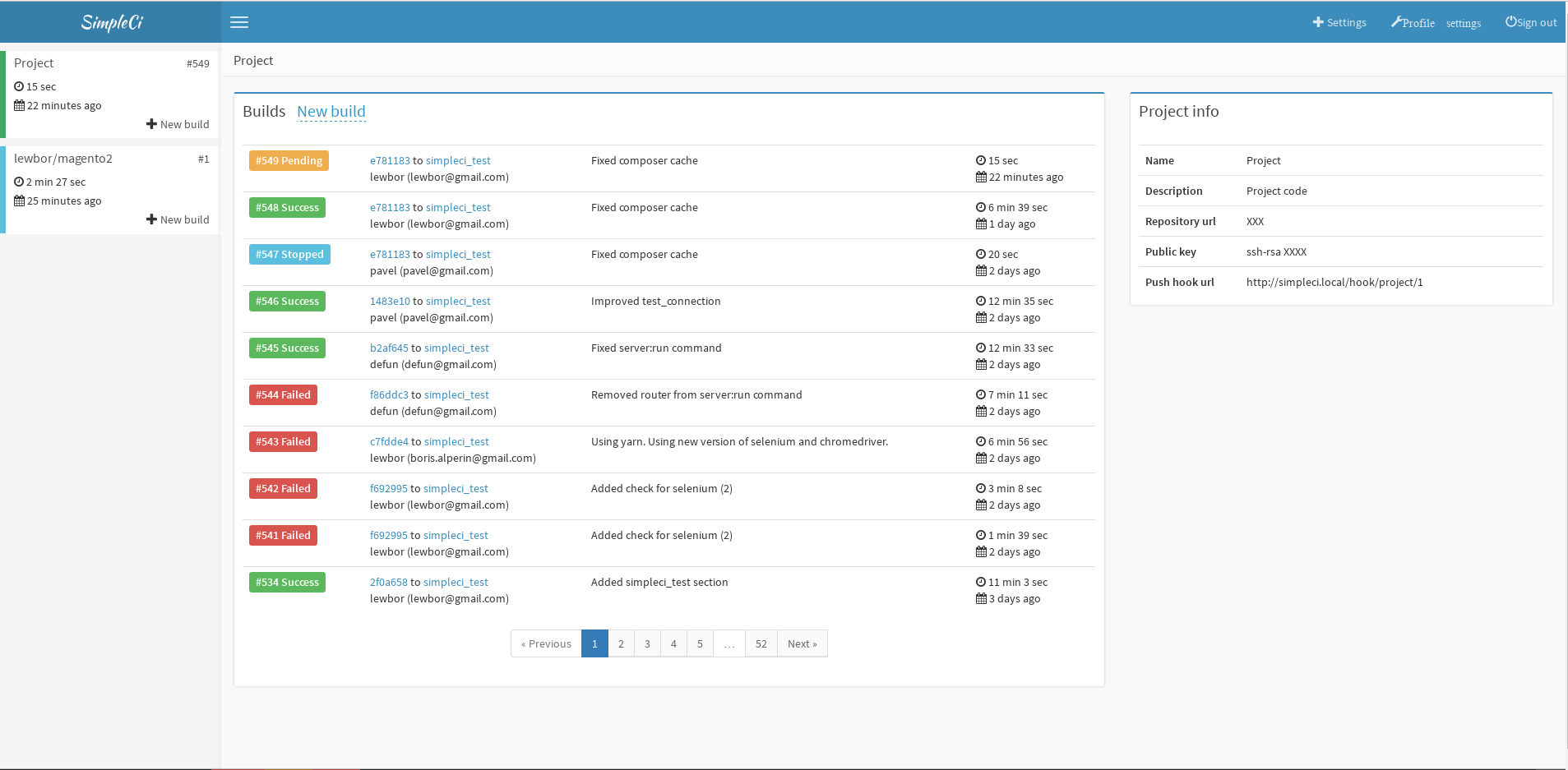Click clock icon next to 7 min 11 sec
Screen dimensions: 1568x770
coord(981,394)
